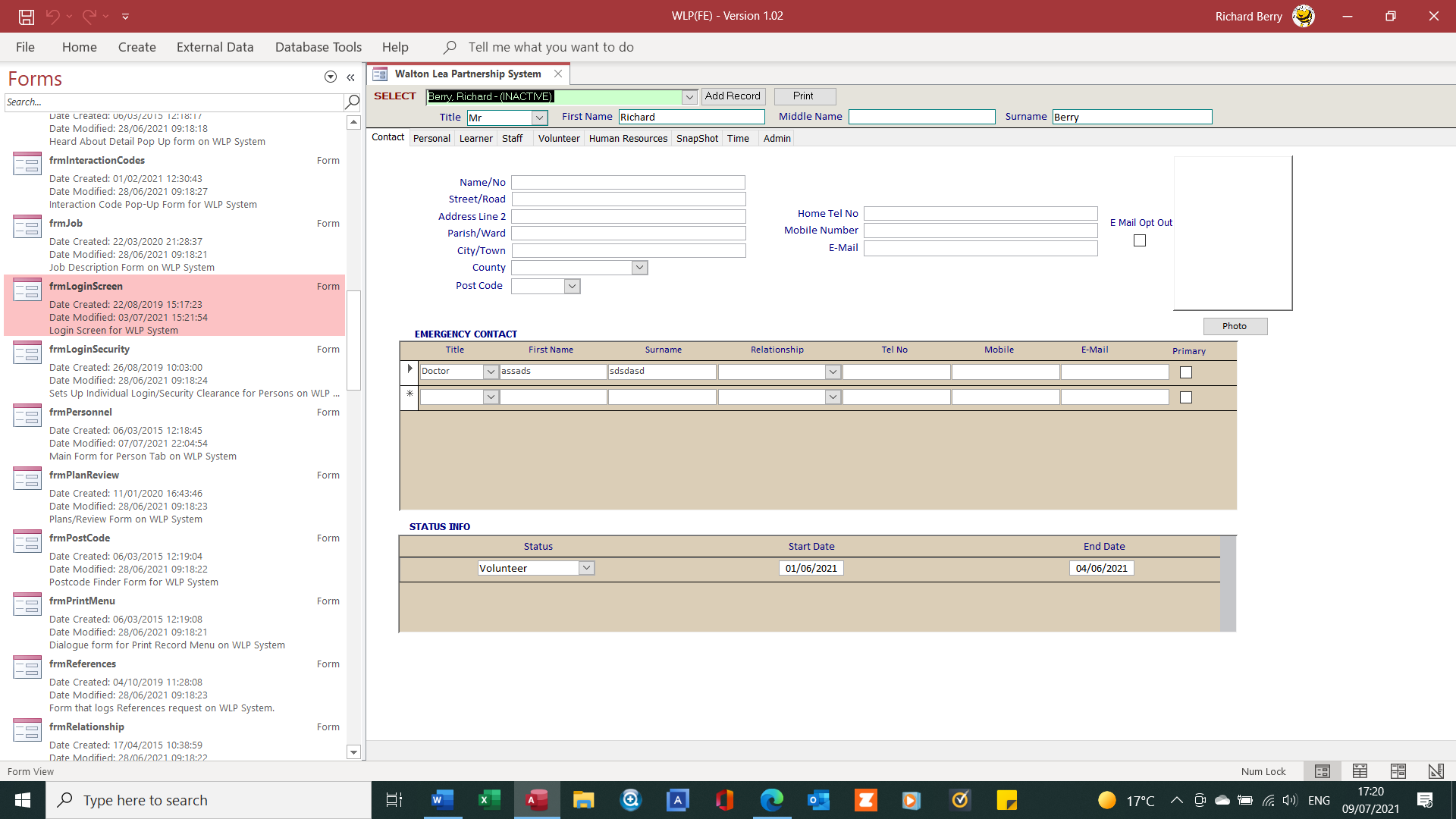This screenshot has height=819, width=1456.
Task: Open Volunteer status dropdown
Action: coord(586,568)
